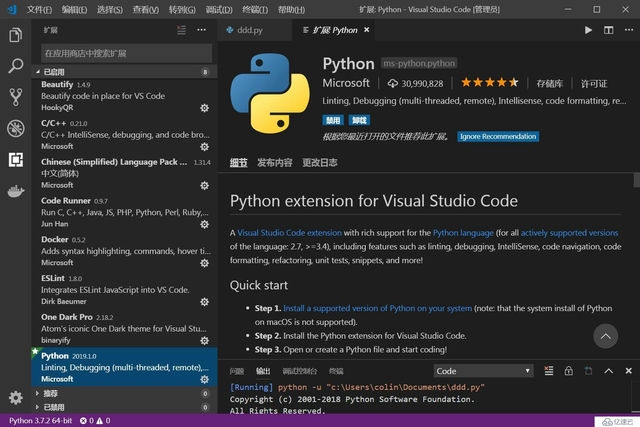640x427 pixels.
Task: Select the Code Runner extension row
Action: [124, 212]
